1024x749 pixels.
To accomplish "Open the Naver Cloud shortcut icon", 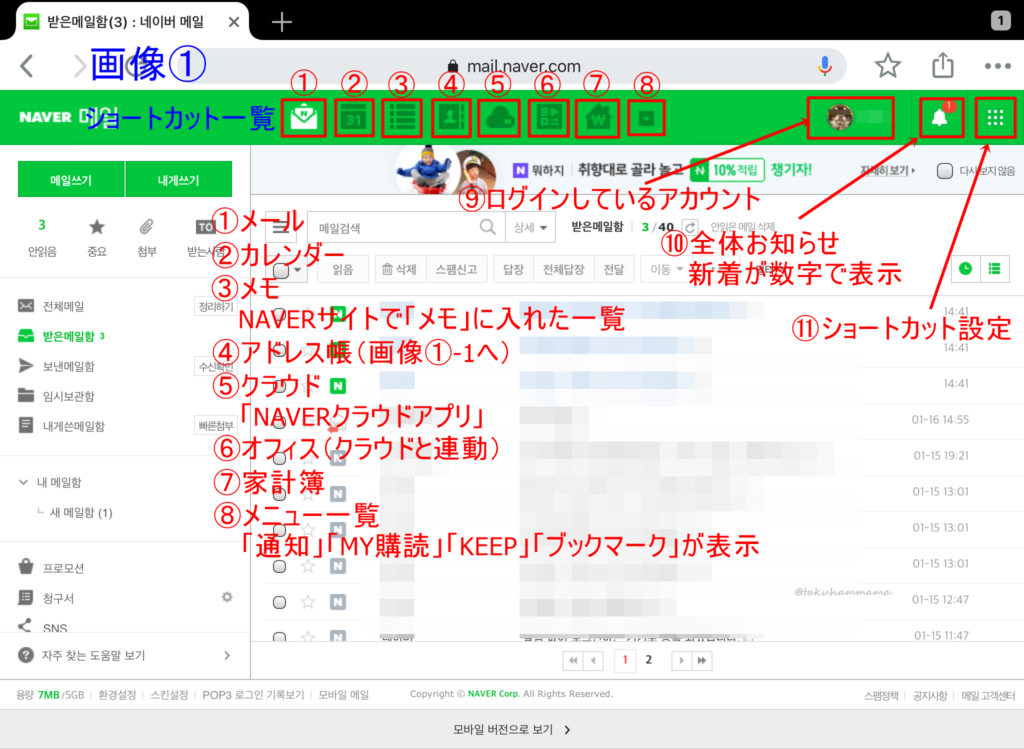I will click(499, 118).
